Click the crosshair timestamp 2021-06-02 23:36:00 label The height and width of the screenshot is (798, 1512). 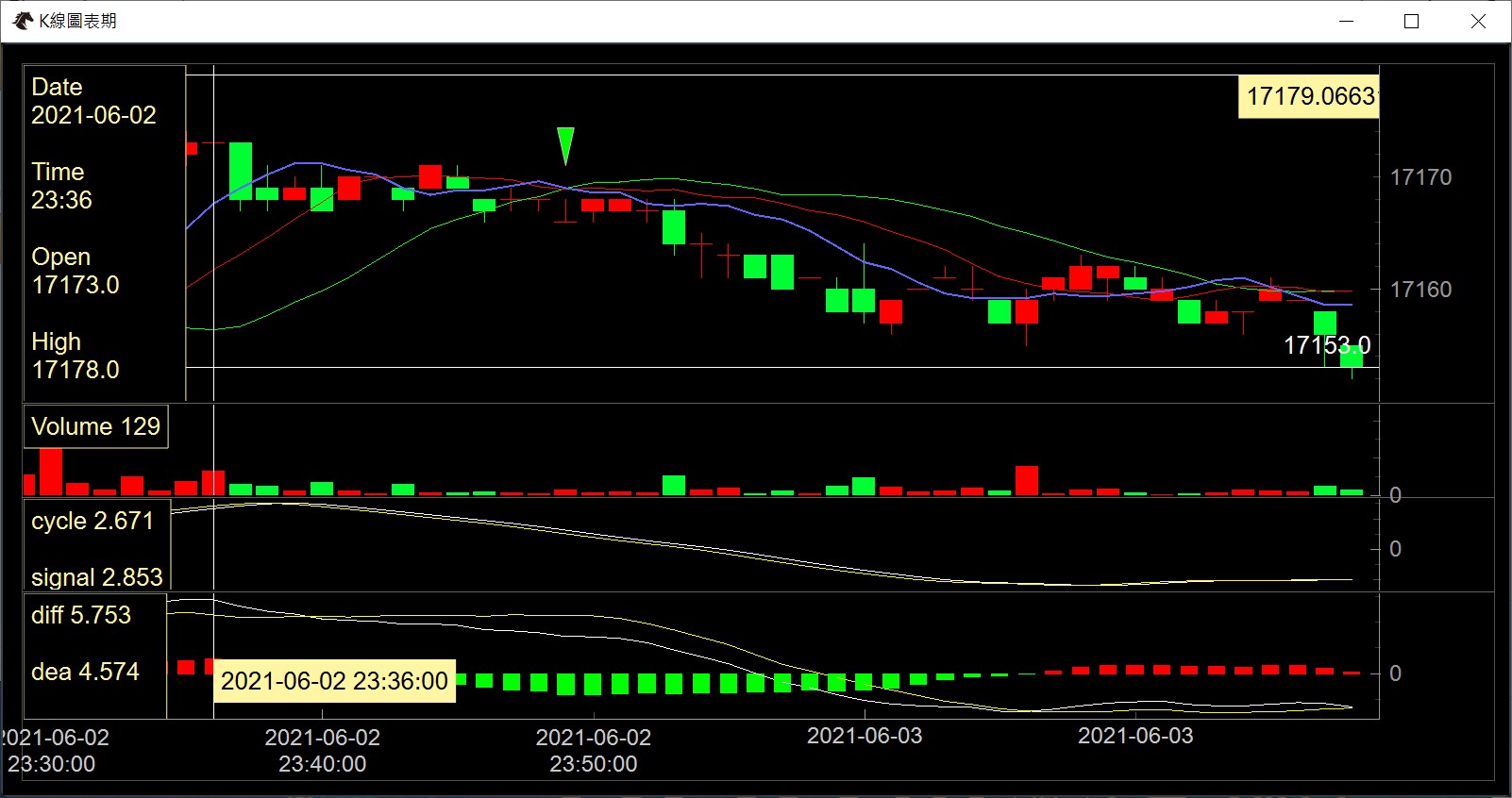point(335,681)
